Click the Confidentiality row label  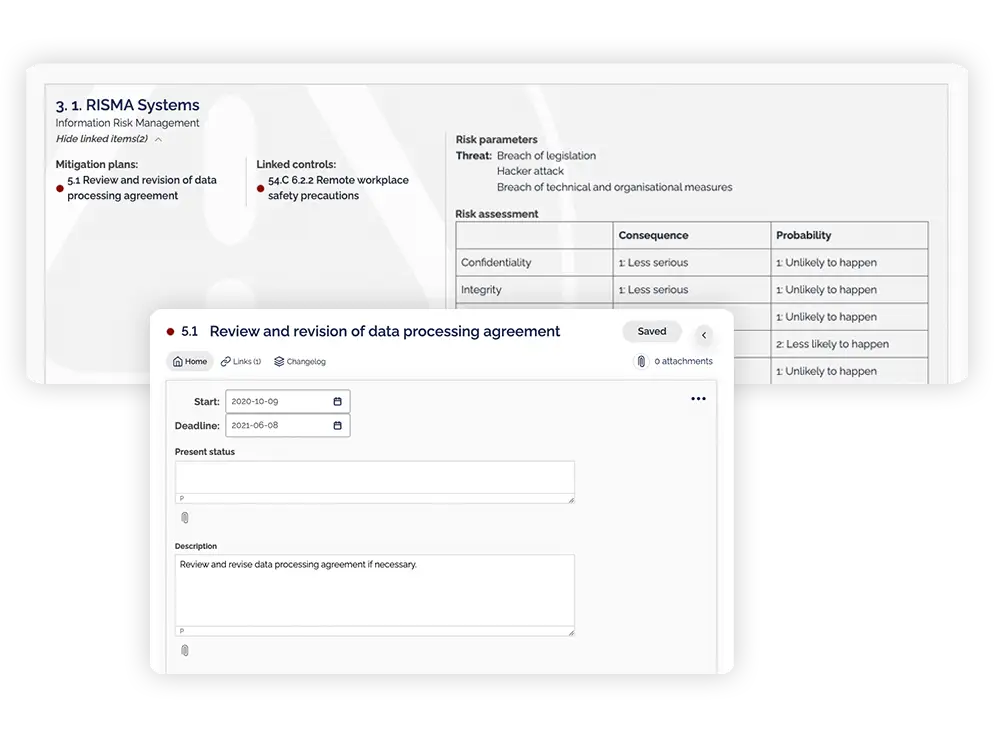496,263
